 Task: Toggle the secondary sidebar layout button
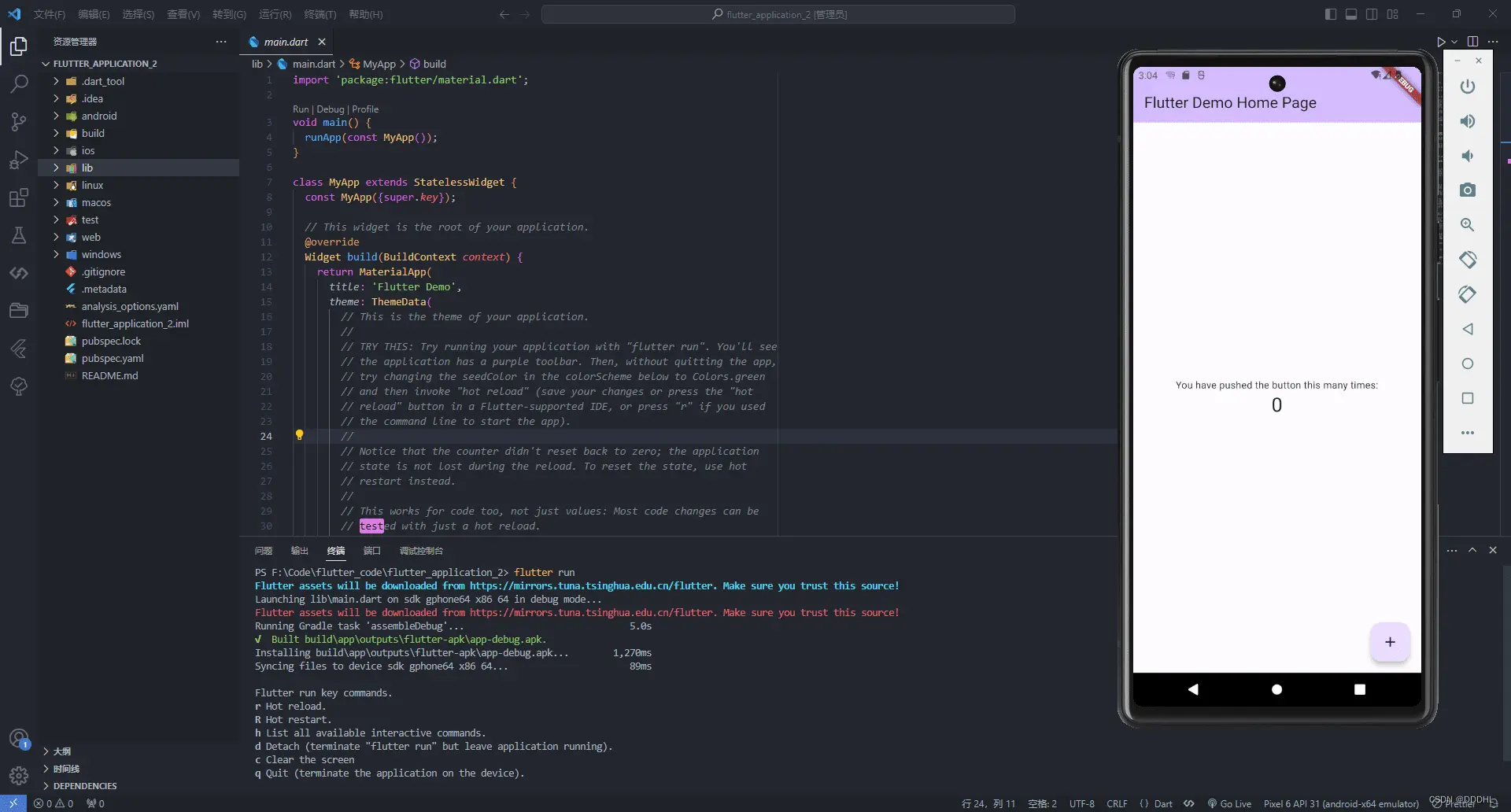coord(1372,14)
